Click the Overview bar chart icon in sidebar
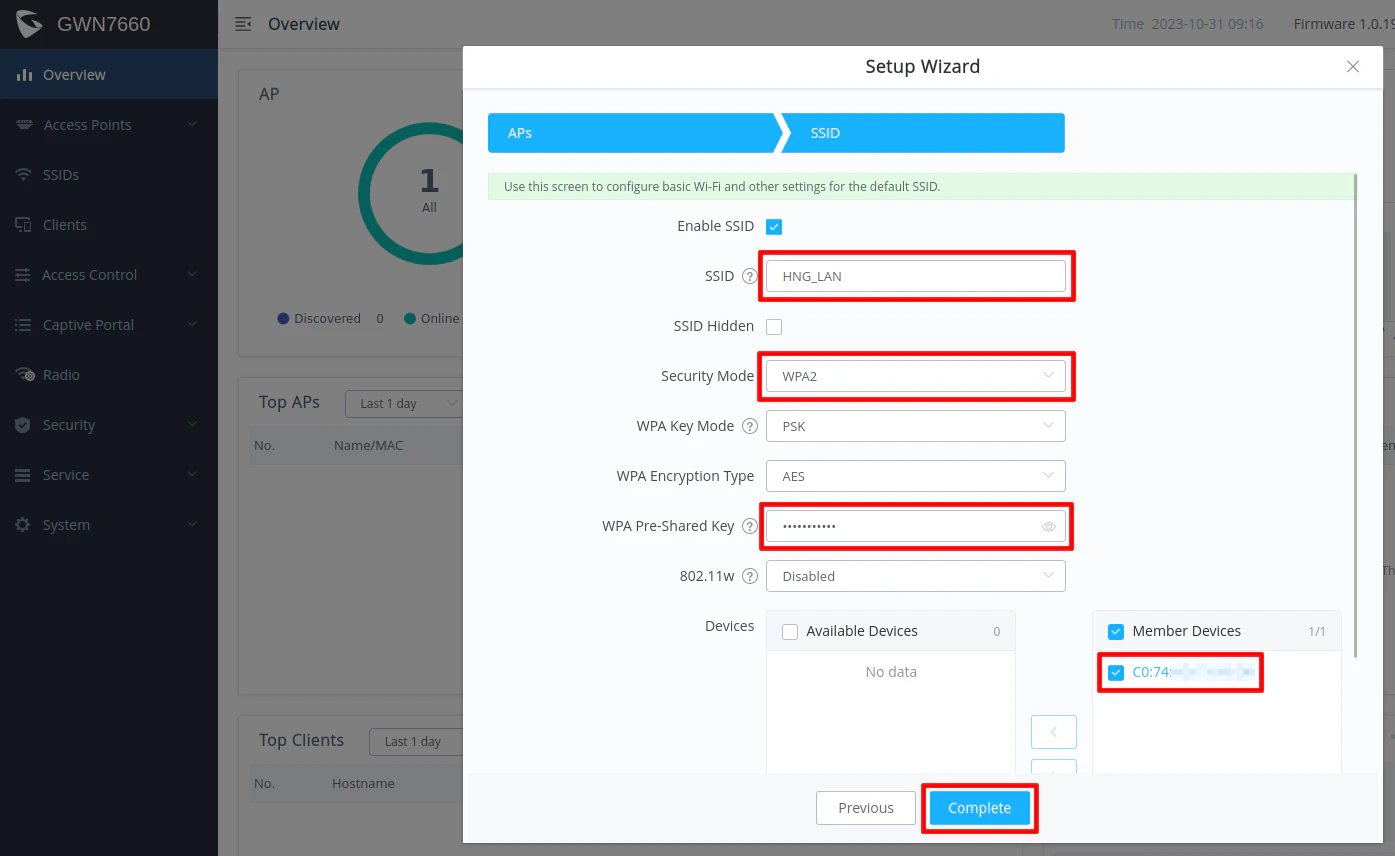The width and height of the screenshot is (1395, 856). pos(24,75)
